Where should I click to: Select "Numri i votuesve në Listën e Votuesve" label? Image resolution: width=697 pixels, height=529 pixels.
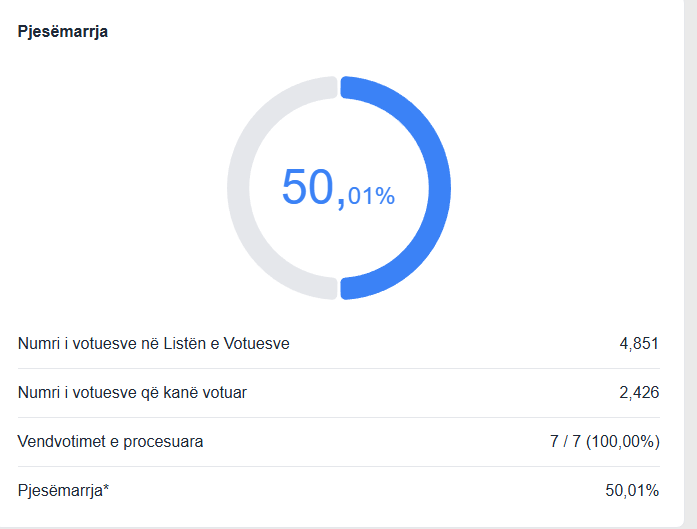[154, 344]
